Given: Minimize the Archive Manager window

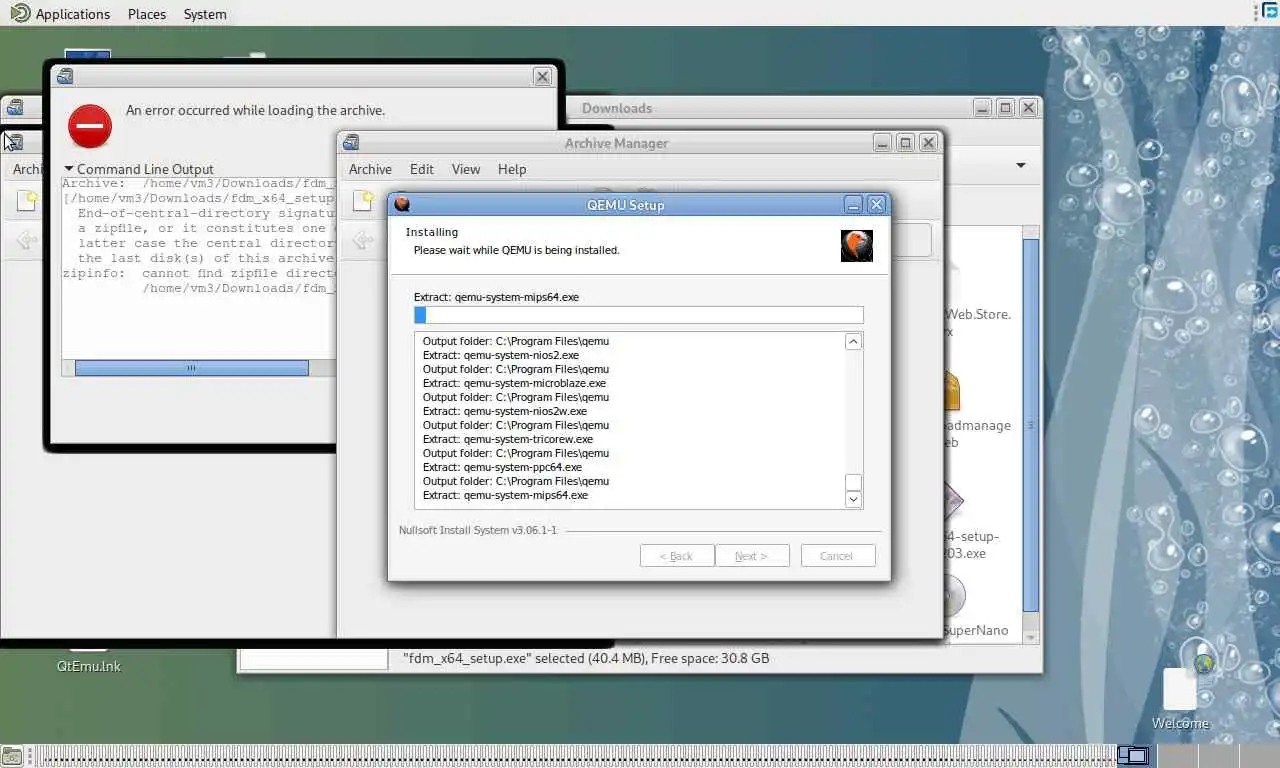Looking at the screenshot, I should point(882,143).
